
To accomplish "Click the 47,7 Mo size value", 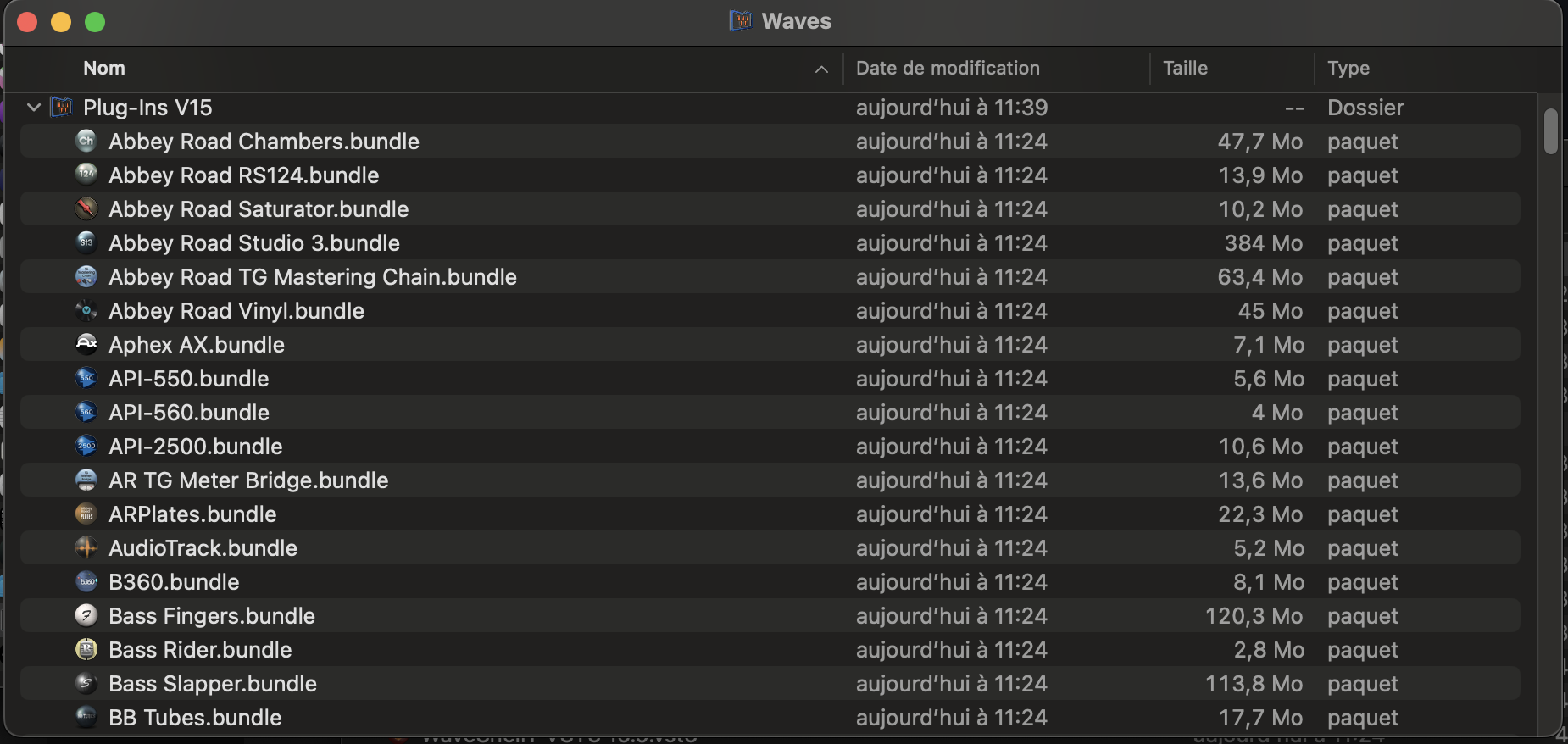I will [x=1260, y=142].
